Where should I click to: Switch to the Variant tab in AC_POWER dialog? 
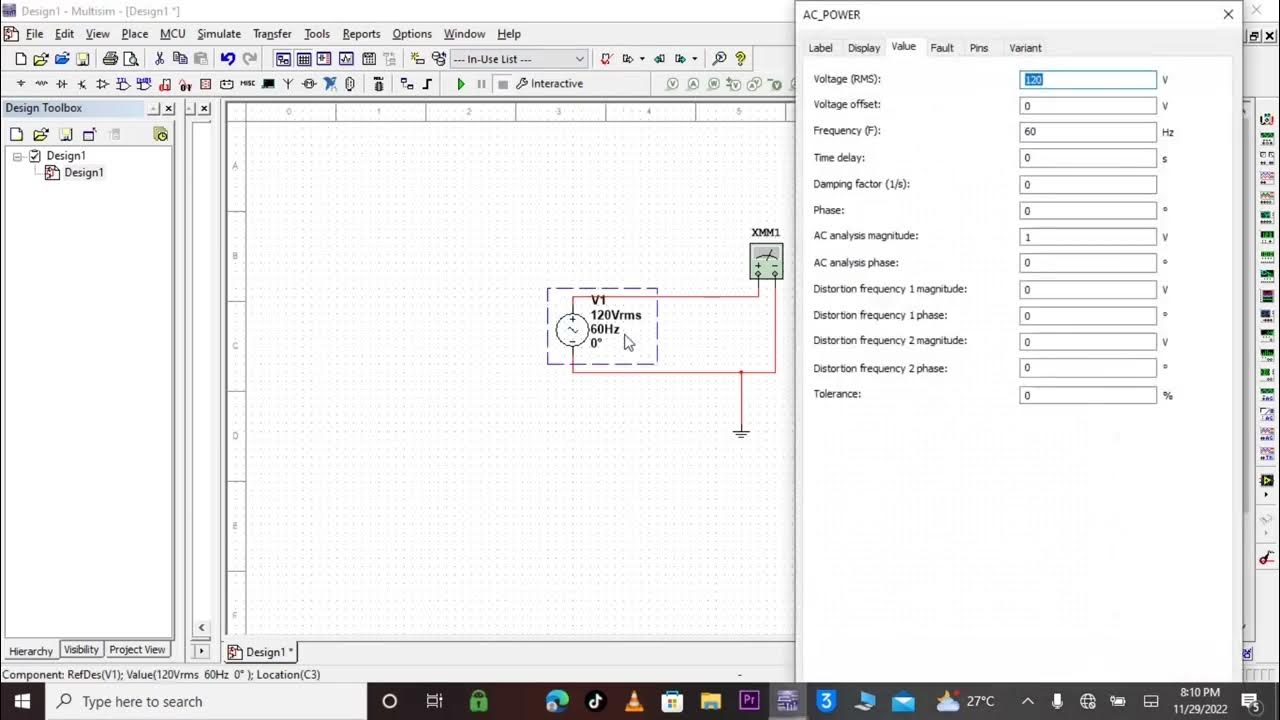(x=1025, y=48)
